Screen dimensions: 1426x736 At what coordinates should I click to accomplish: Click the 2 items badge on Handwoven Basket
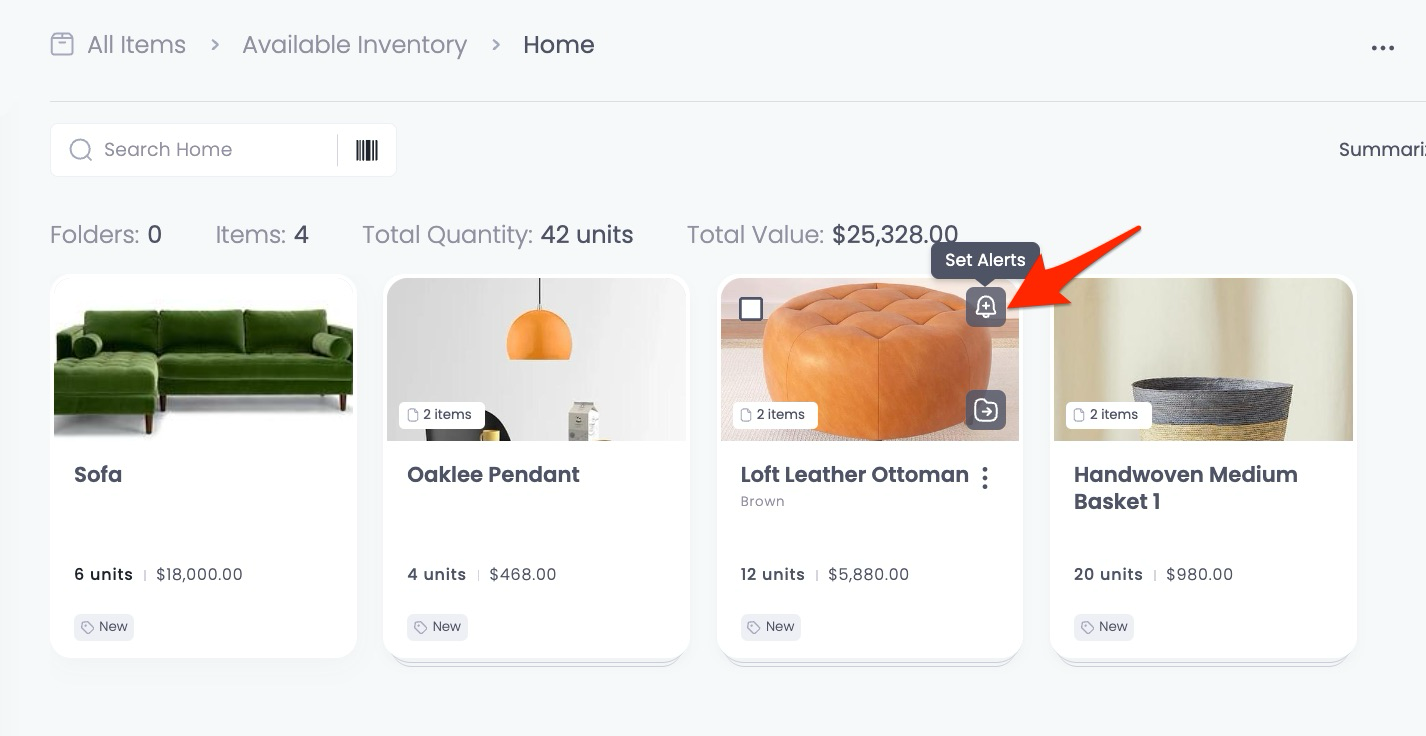pos(1108,415)
